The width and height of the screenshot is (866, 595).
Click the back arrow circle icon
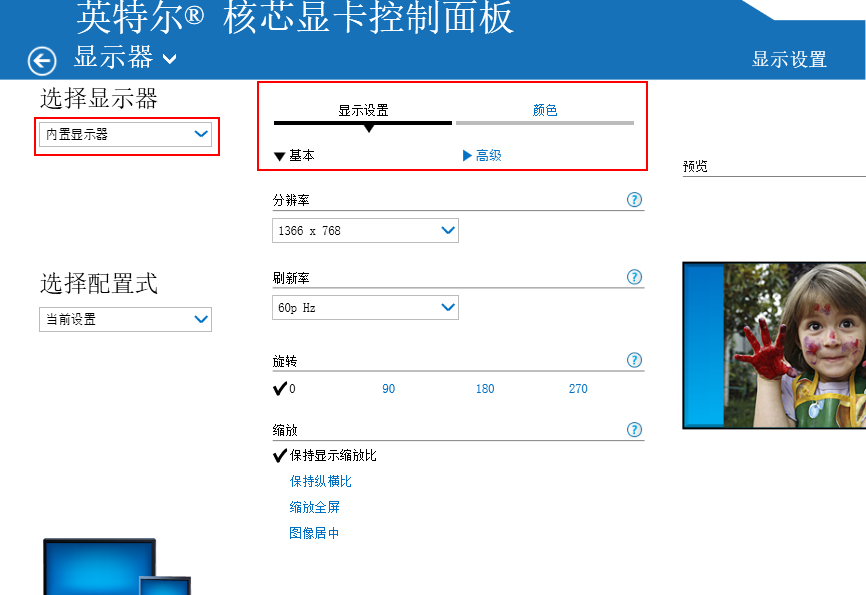pos(42,61)
